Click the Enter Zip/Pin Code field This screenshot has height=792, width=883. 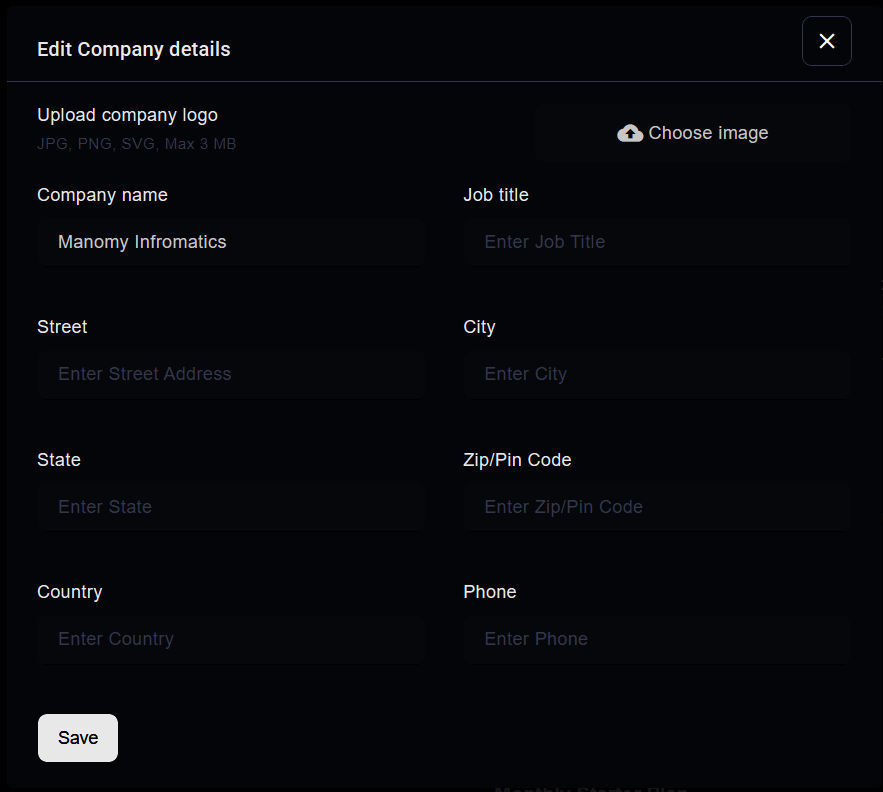657,507
